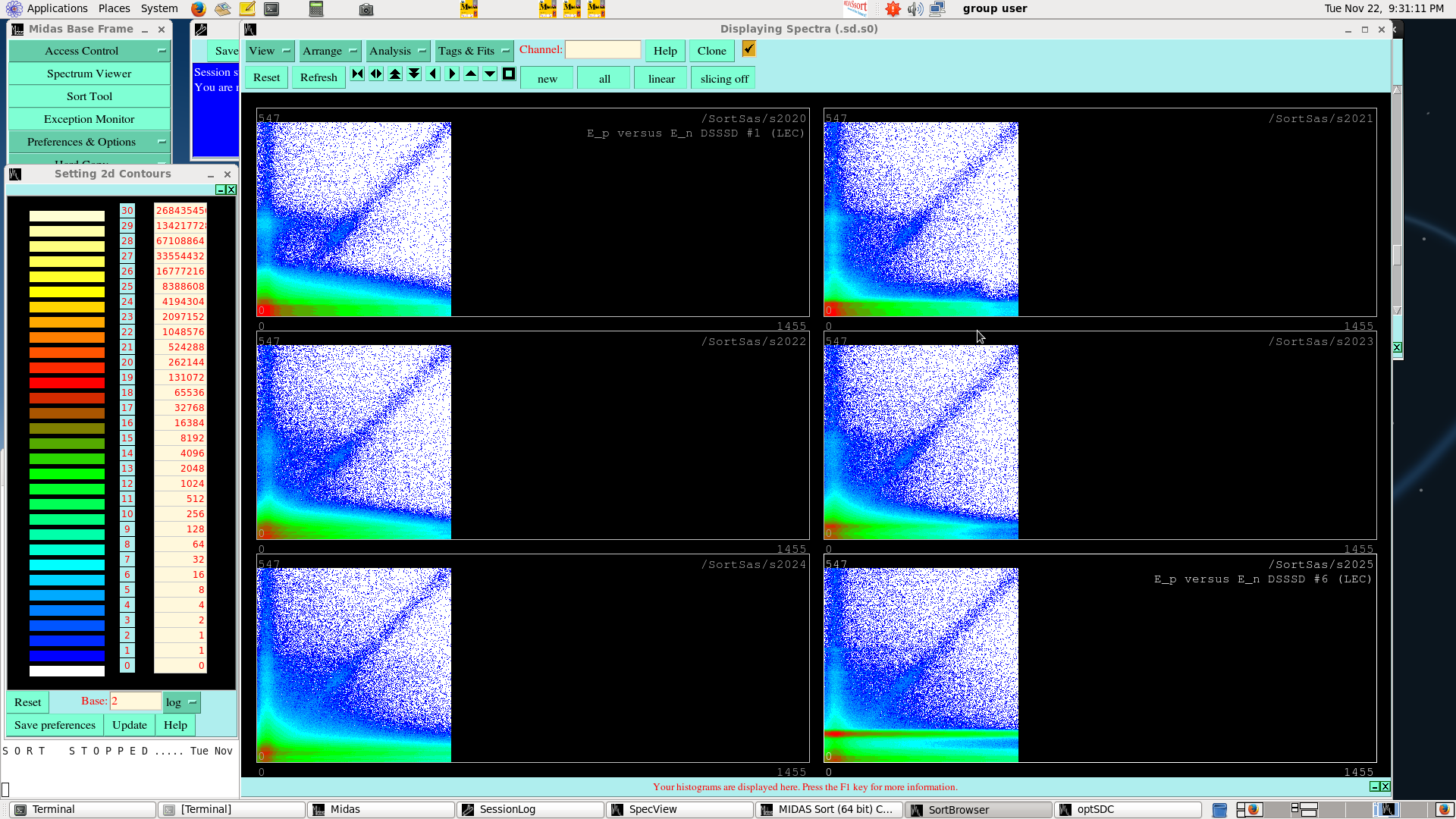Select the s2025 DSSSD #6 spectrum plot

[1100, 658]
